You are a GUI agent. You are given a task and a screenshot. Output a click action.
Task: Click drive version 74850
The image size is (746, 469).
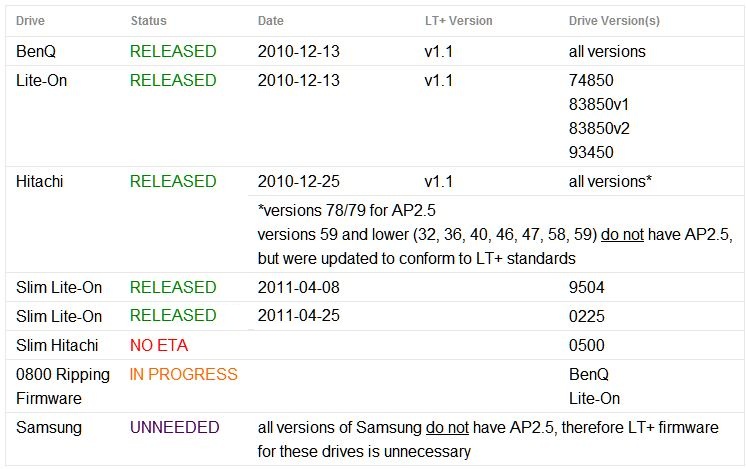coord(591,80)
